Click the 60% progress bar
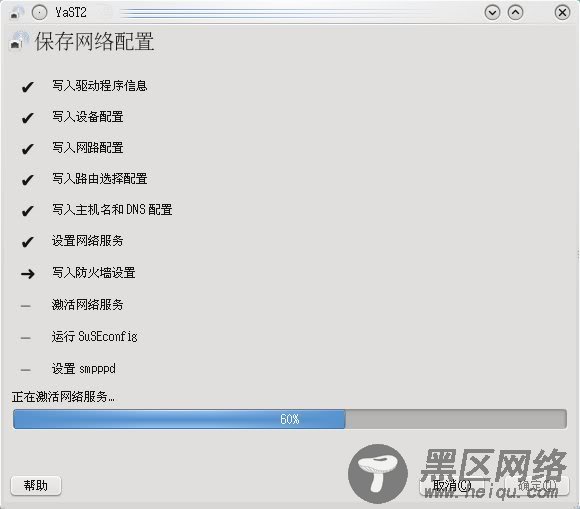Screen dimensions: 580x509 [290, 419]
